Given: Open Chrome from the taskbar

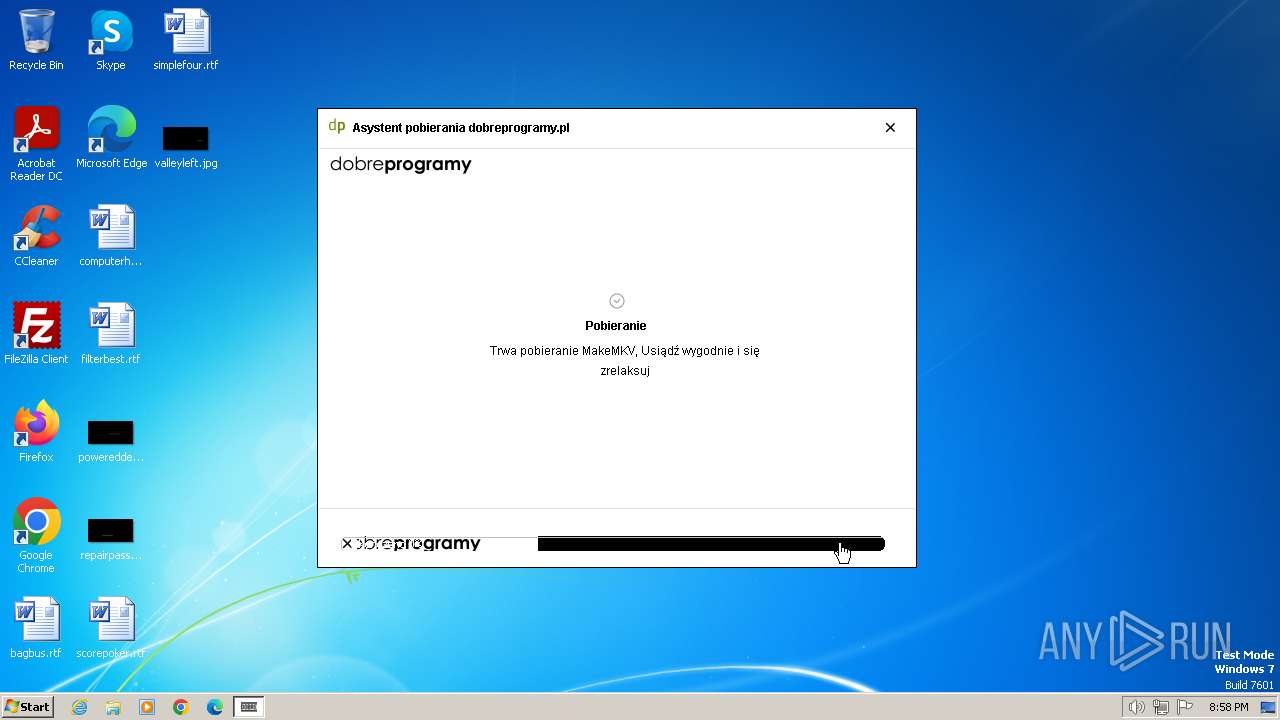Looking at the screenshot, I should click(x=181, y=707).
